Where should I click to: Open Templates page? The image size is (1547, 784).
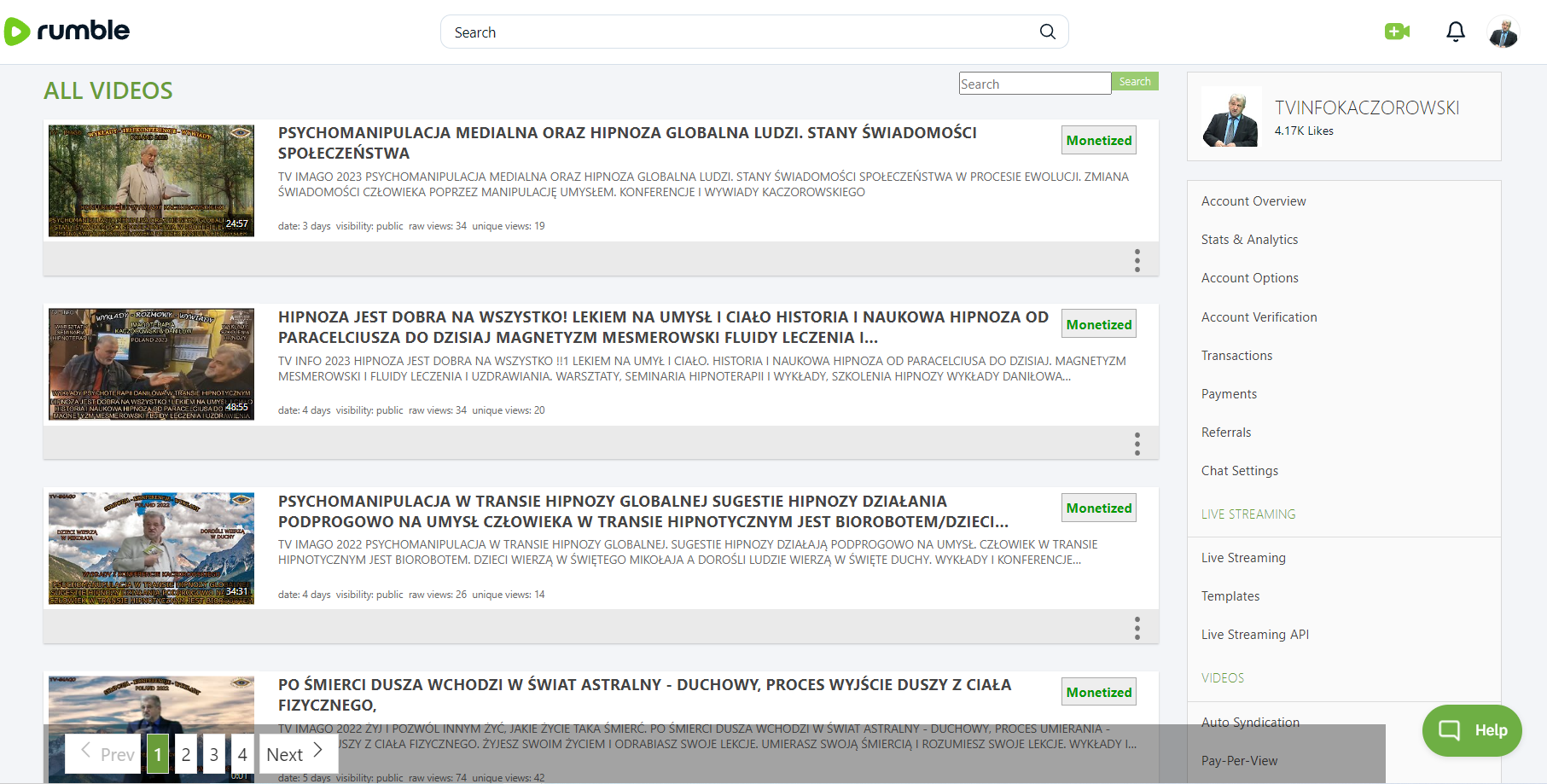(x=1230, y=596)
